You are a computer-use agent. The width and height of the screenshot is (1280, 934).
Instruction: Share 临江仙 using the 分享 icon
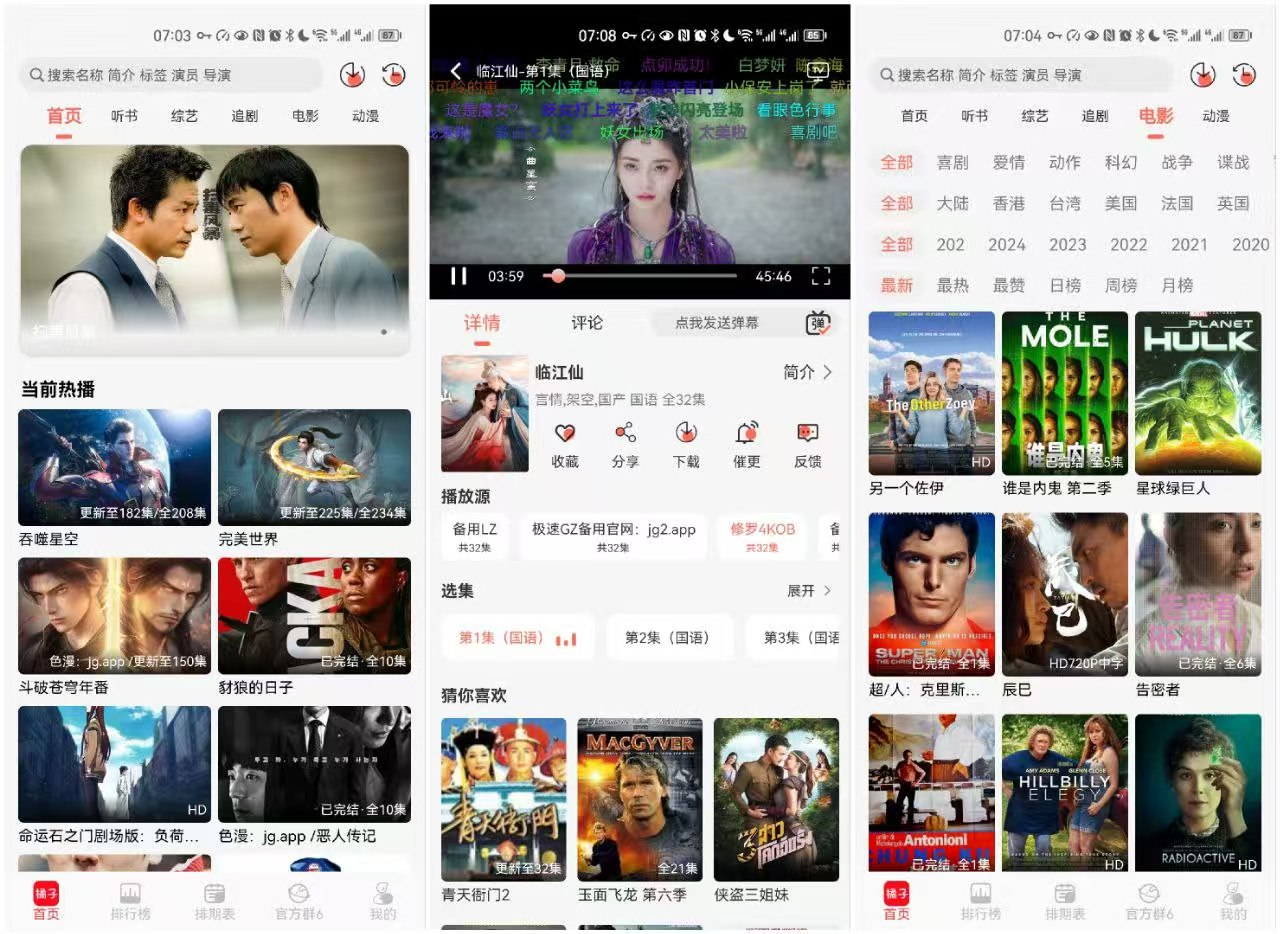(625, 445)
